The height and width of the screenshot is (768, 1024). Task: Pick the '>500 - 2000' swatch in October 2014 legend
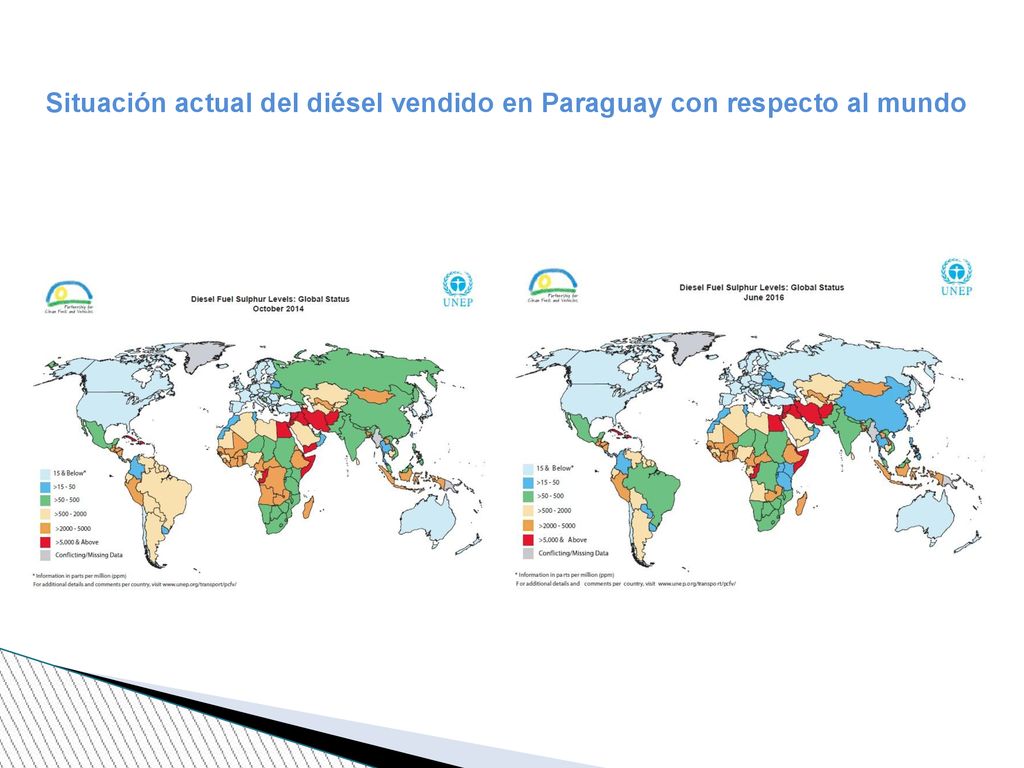click(x=45, y=514)
